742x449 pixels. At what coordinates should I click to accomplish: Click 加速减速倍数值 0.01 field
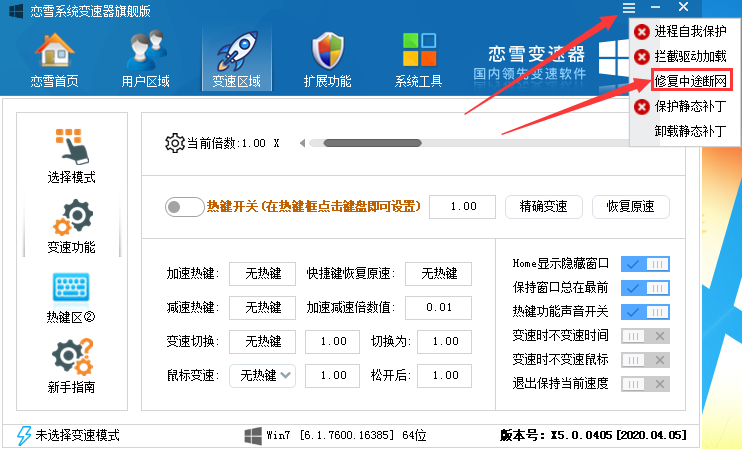(439, 308)
